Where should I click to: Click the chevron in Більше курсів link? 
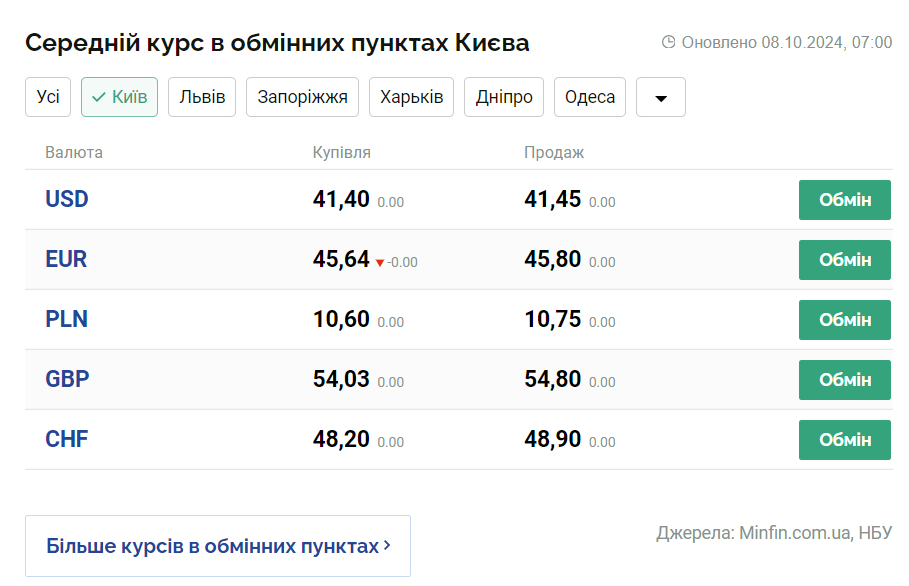pos(387,545)
